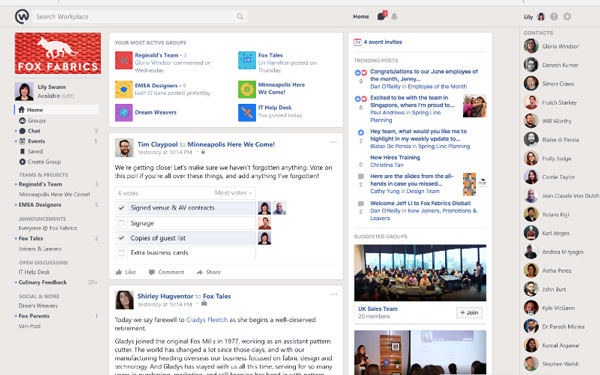
Task: Open Events in the left sidebar
Action: pos(36,141)
